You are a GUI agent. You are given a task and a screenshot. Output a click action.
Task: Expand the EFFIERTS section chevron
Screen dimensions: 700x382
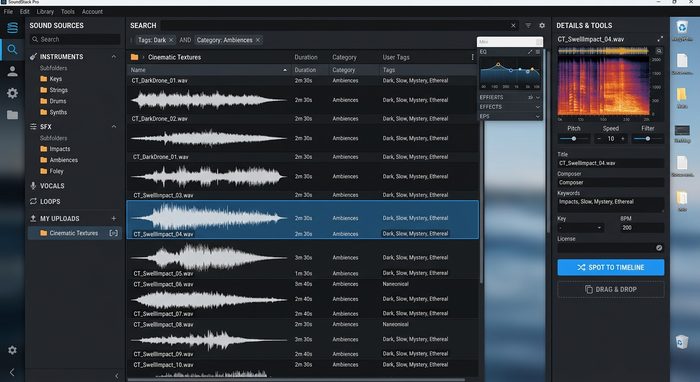tap(538, 97)
